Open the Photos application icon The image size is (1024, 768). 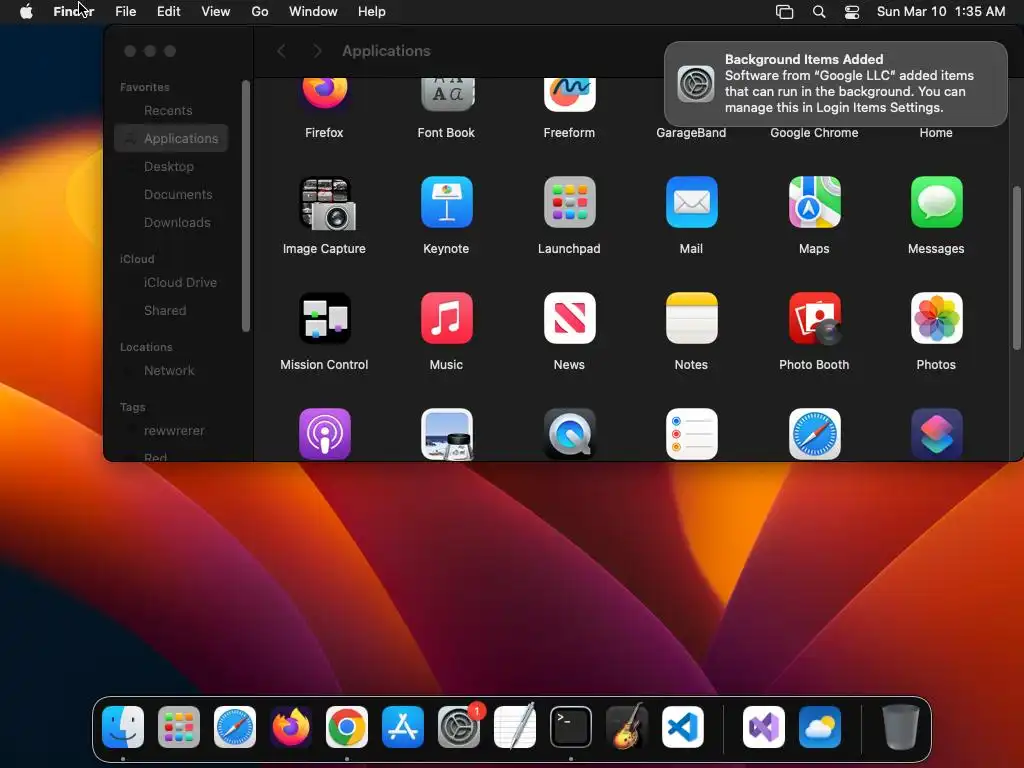pos(936,318)
